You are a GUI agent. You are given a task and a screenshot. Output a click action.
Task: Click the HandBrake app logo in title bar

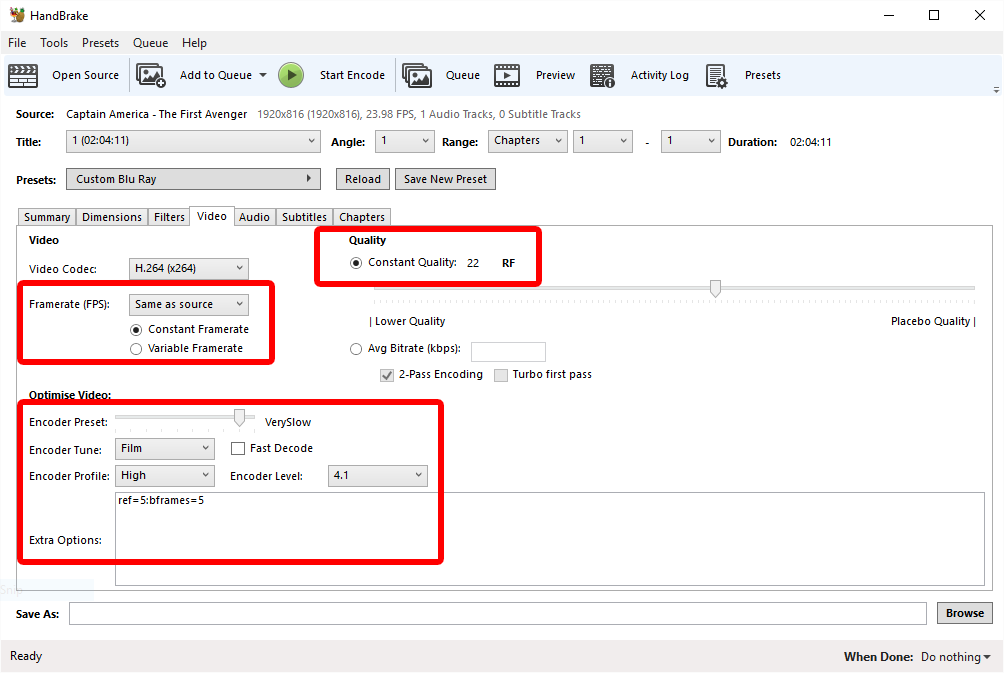[17, 15]
